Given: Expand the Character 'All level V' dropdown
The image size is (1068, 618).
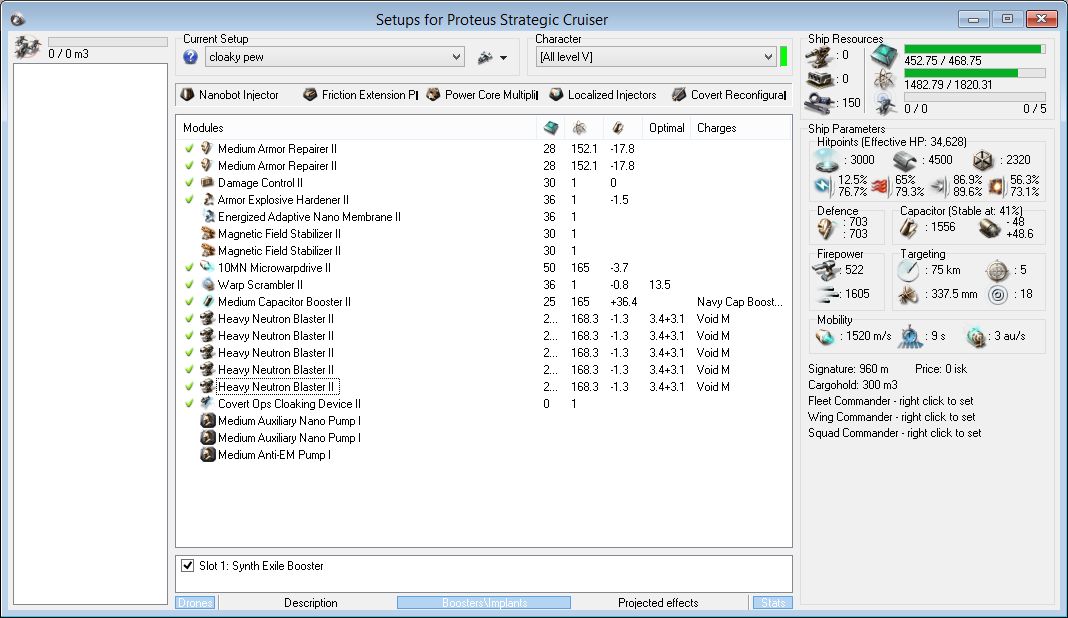Looking at the screenshot, I should (768, 57).
